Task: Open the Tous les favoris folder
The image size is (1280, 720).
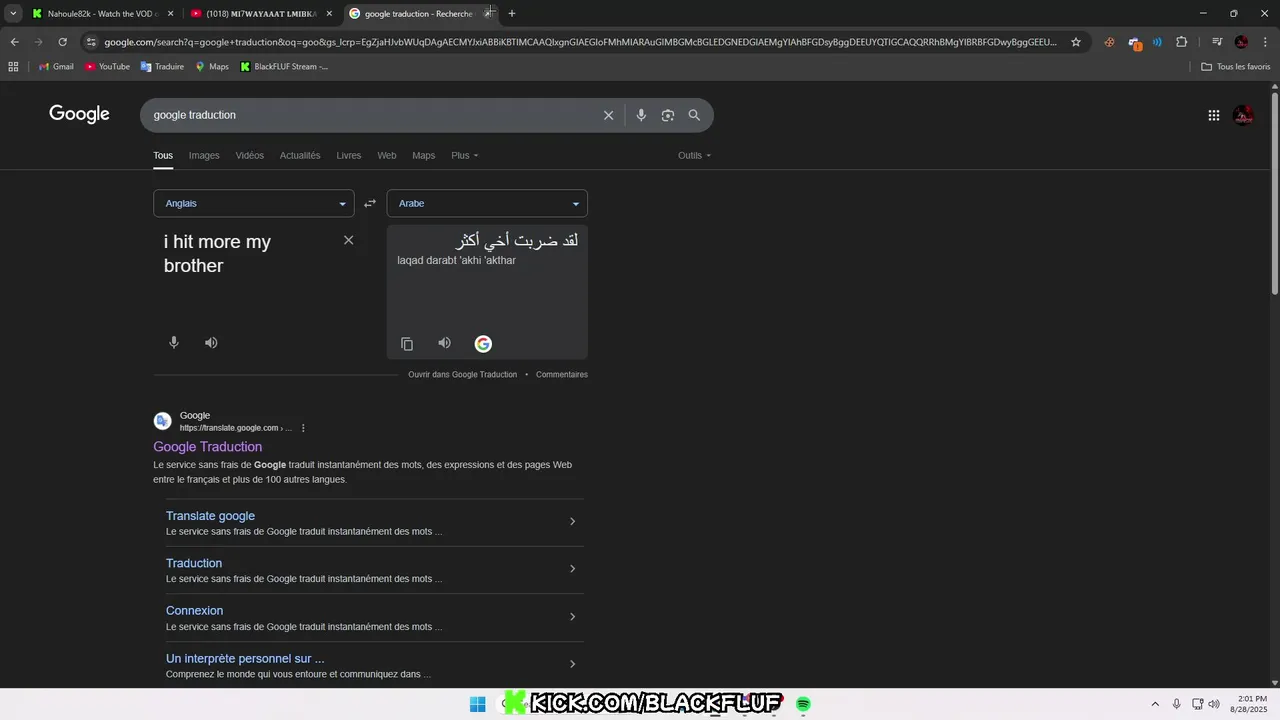Action: [1236, 66]
